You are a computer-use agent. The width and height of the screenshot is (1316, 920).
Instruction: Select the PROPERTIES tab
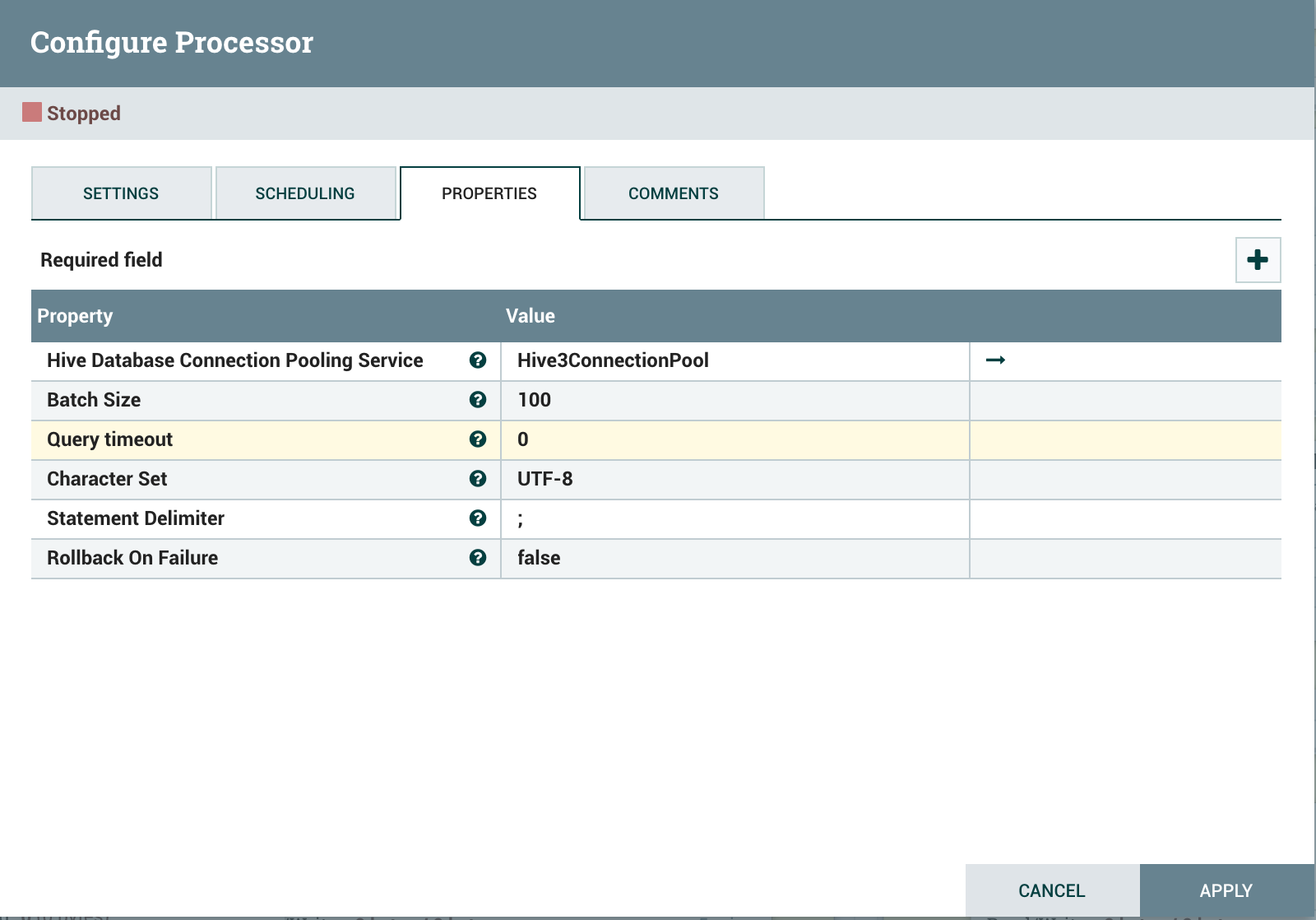(489, 193)
